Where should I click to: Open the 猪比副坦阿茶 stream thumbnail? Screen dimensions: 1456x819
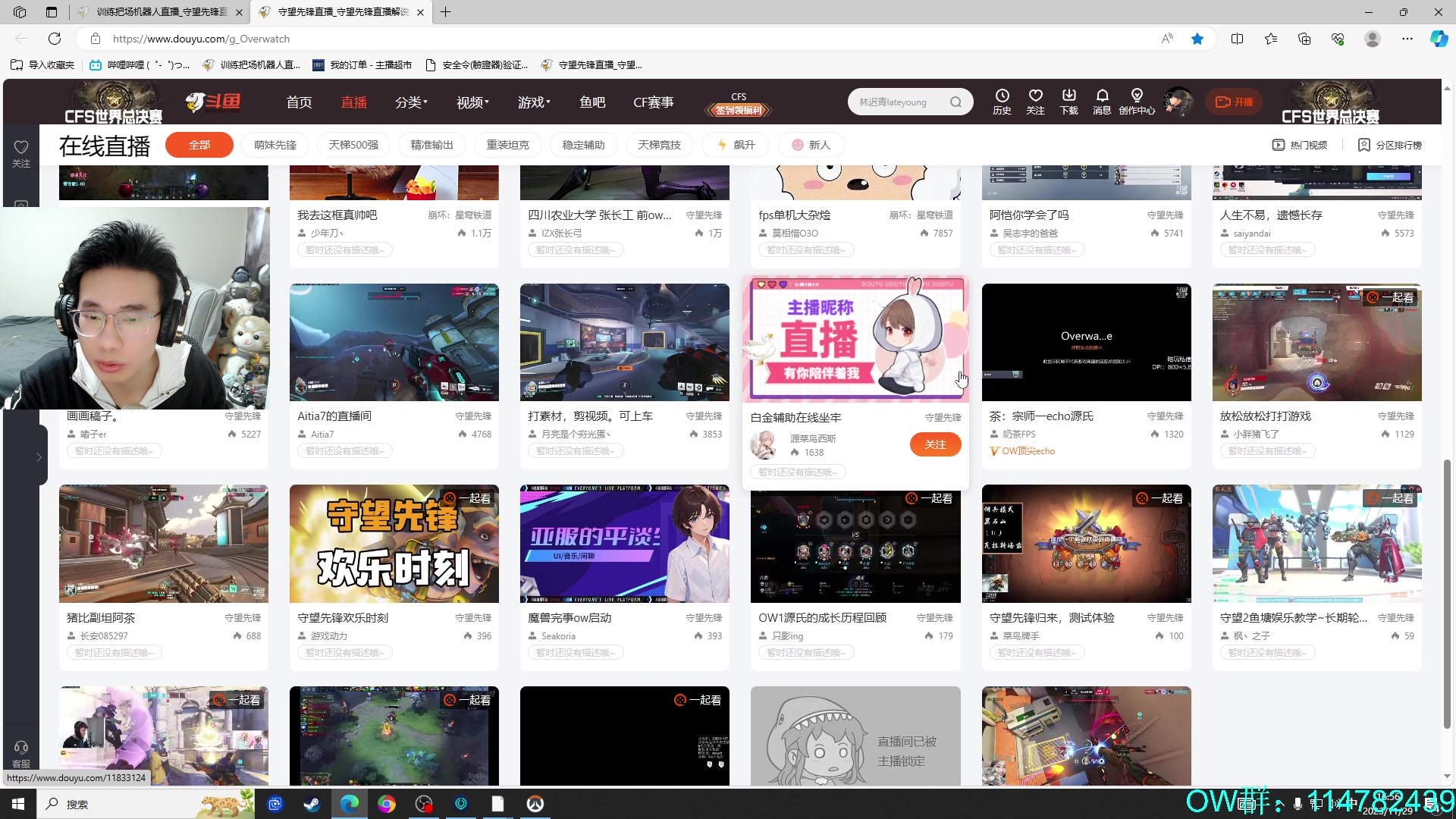(163, 544)
